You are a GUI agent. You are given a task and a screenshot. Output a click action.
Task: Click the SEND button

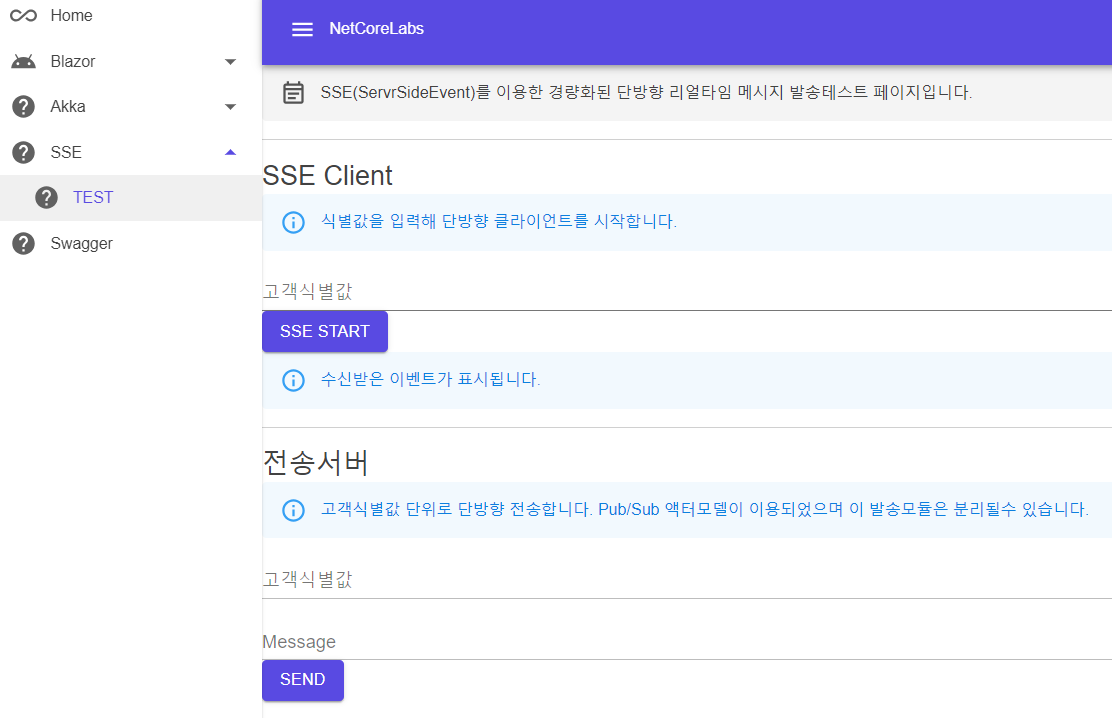[x=303, y=680]
